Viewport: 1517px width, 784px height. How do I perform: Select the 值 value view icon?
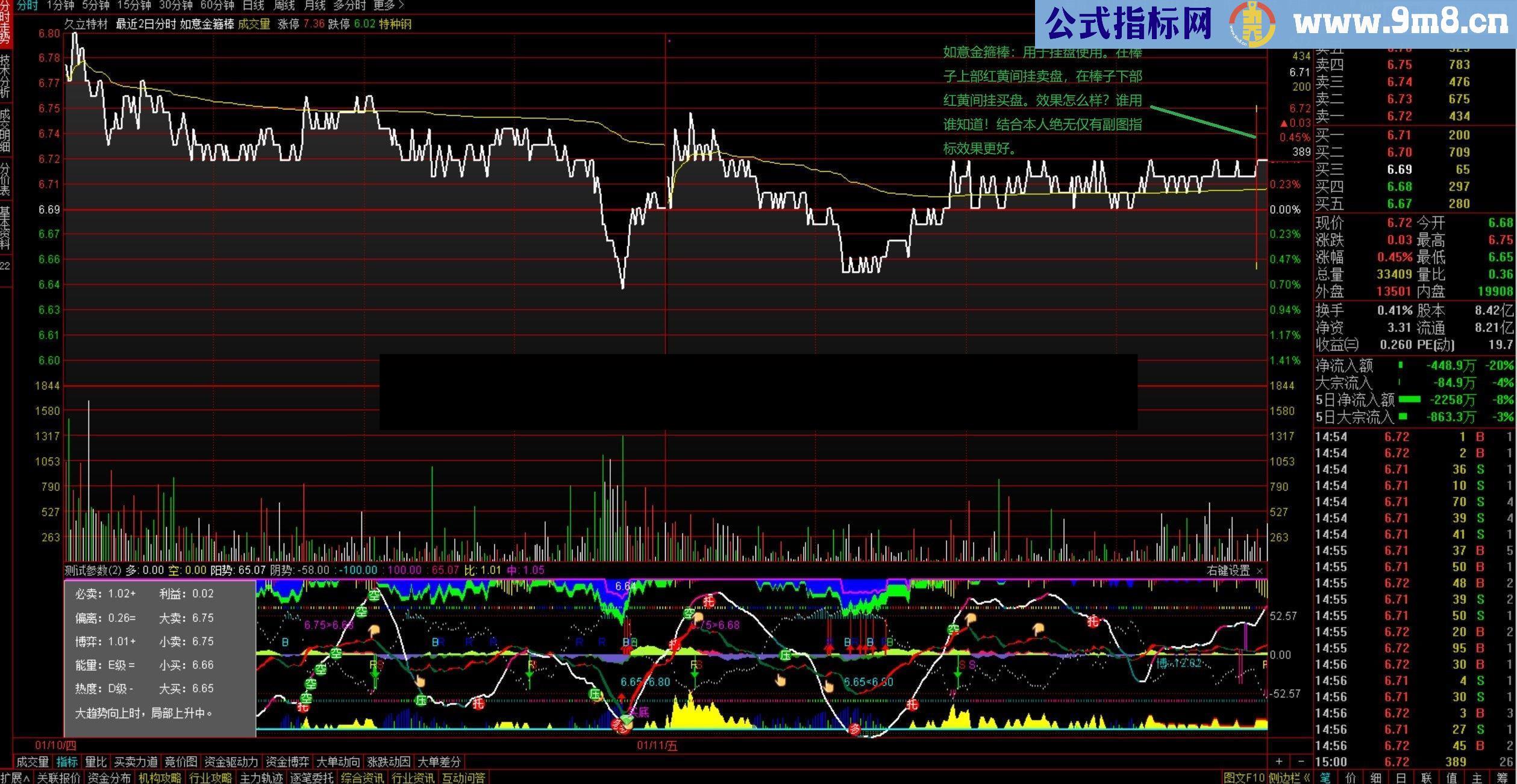[x=1451, y=777]
